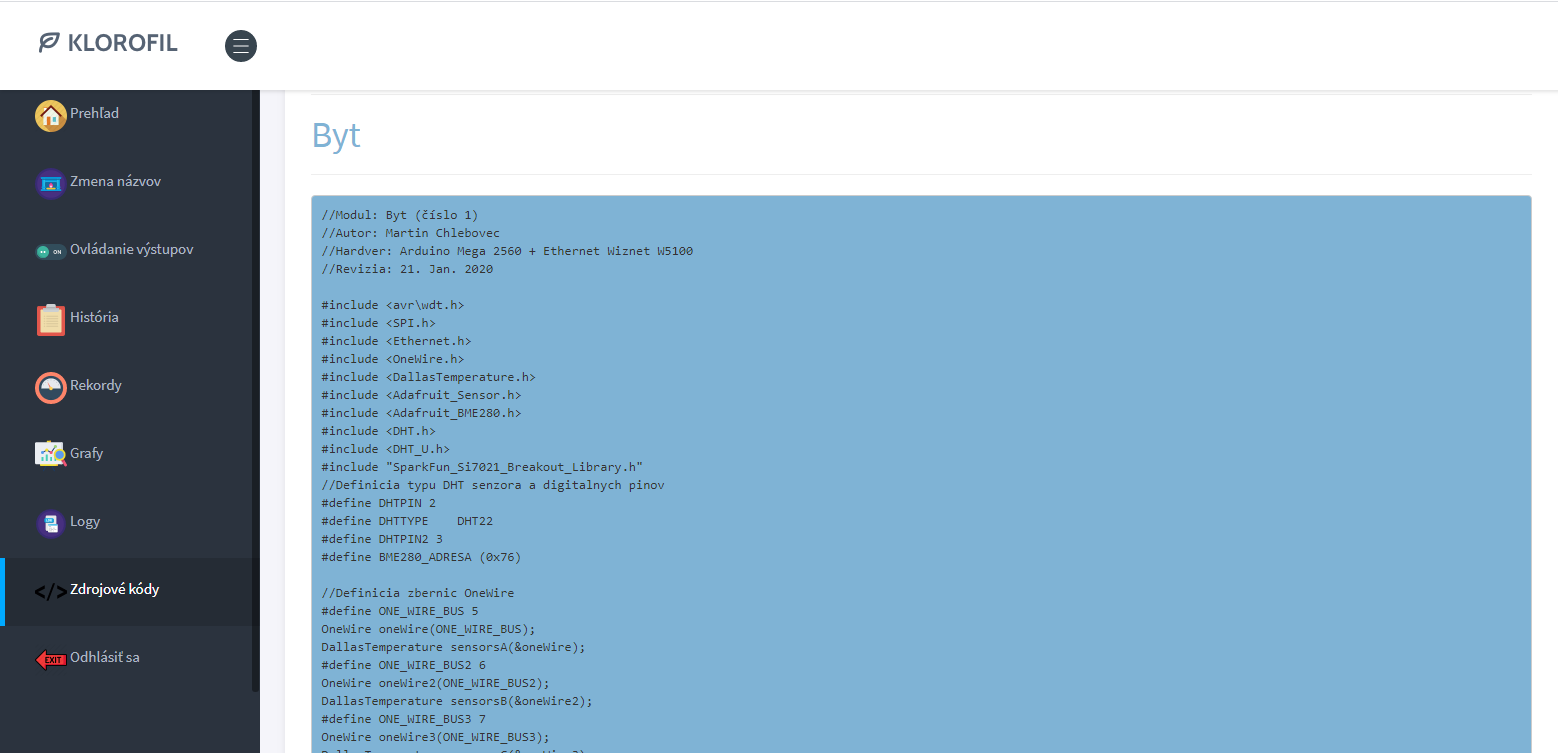This screenshot has height=753, width=1558.
Task: Click the sidebar vertical scrollbar
Action: (255, 390)
